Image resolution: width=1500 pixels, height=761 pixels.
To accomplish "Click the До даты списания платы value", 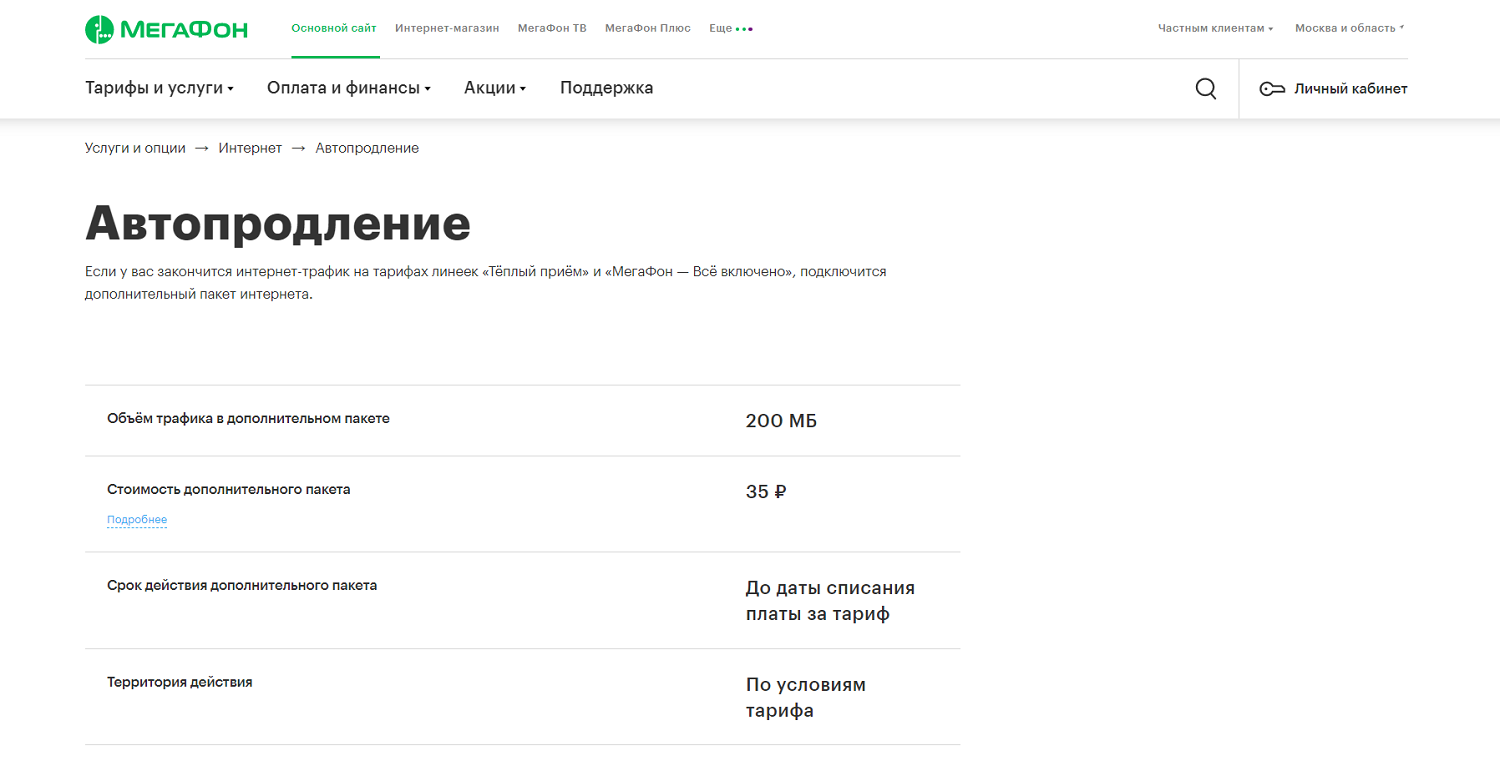I will pyautogui.click(x=830, y=601).
